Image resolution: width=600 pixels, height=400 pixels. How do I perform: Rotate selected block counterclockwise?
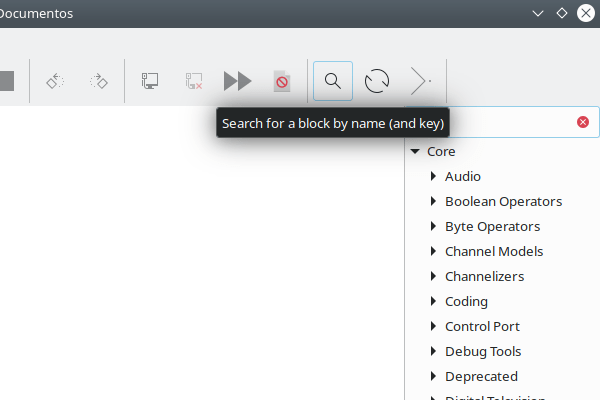(55, 81)
